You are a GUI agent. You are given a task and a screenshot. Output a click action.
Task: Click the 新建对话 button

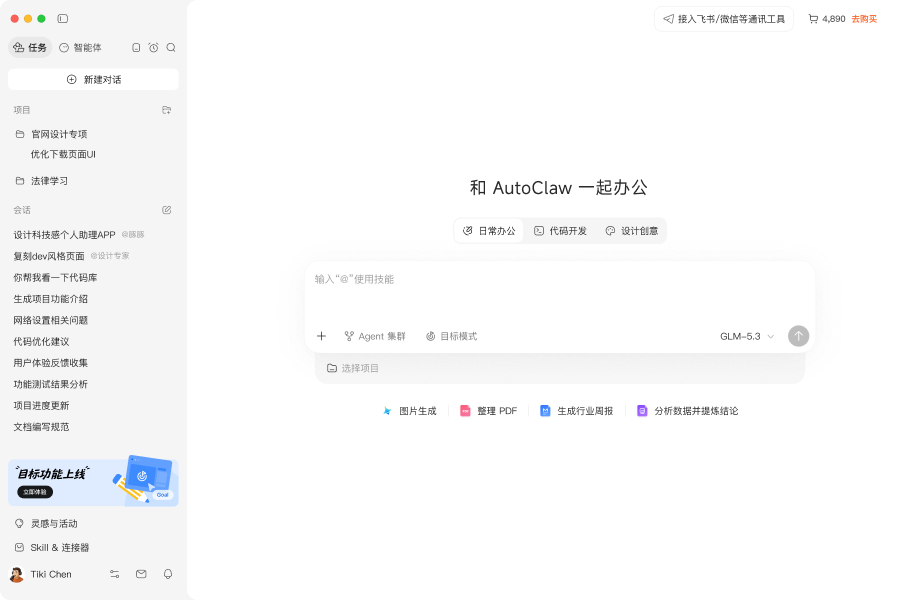93,79
